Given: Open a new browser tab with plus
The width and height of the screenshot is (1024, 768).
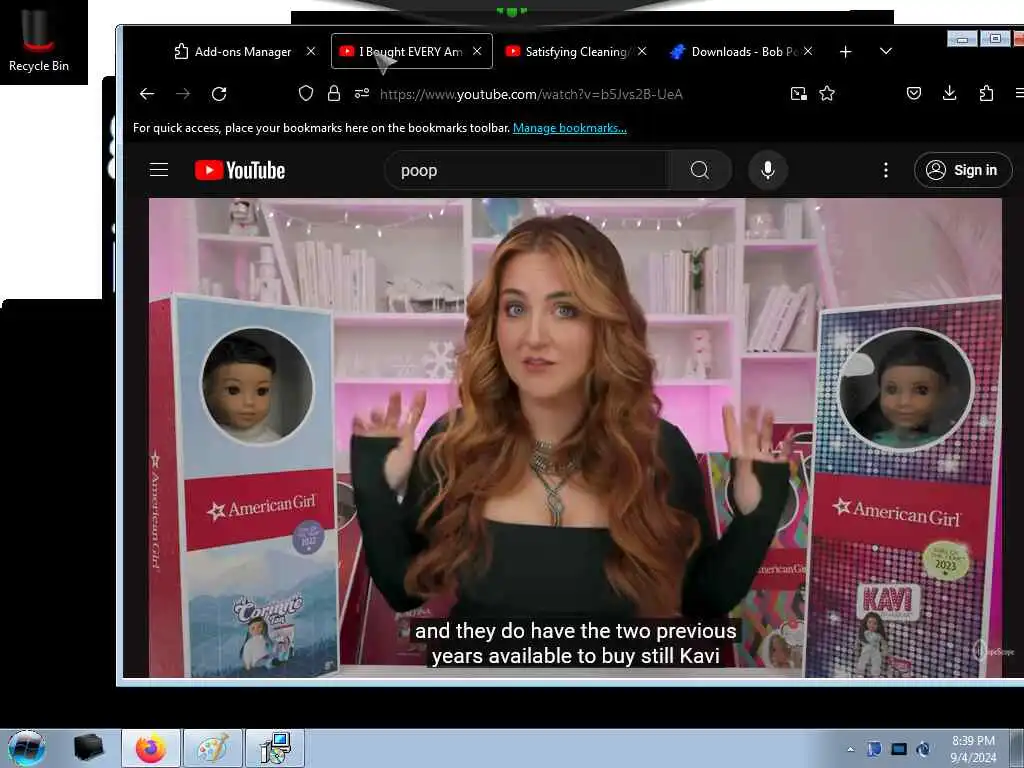Looking at the screenshot, I should (x=845, y=52).
